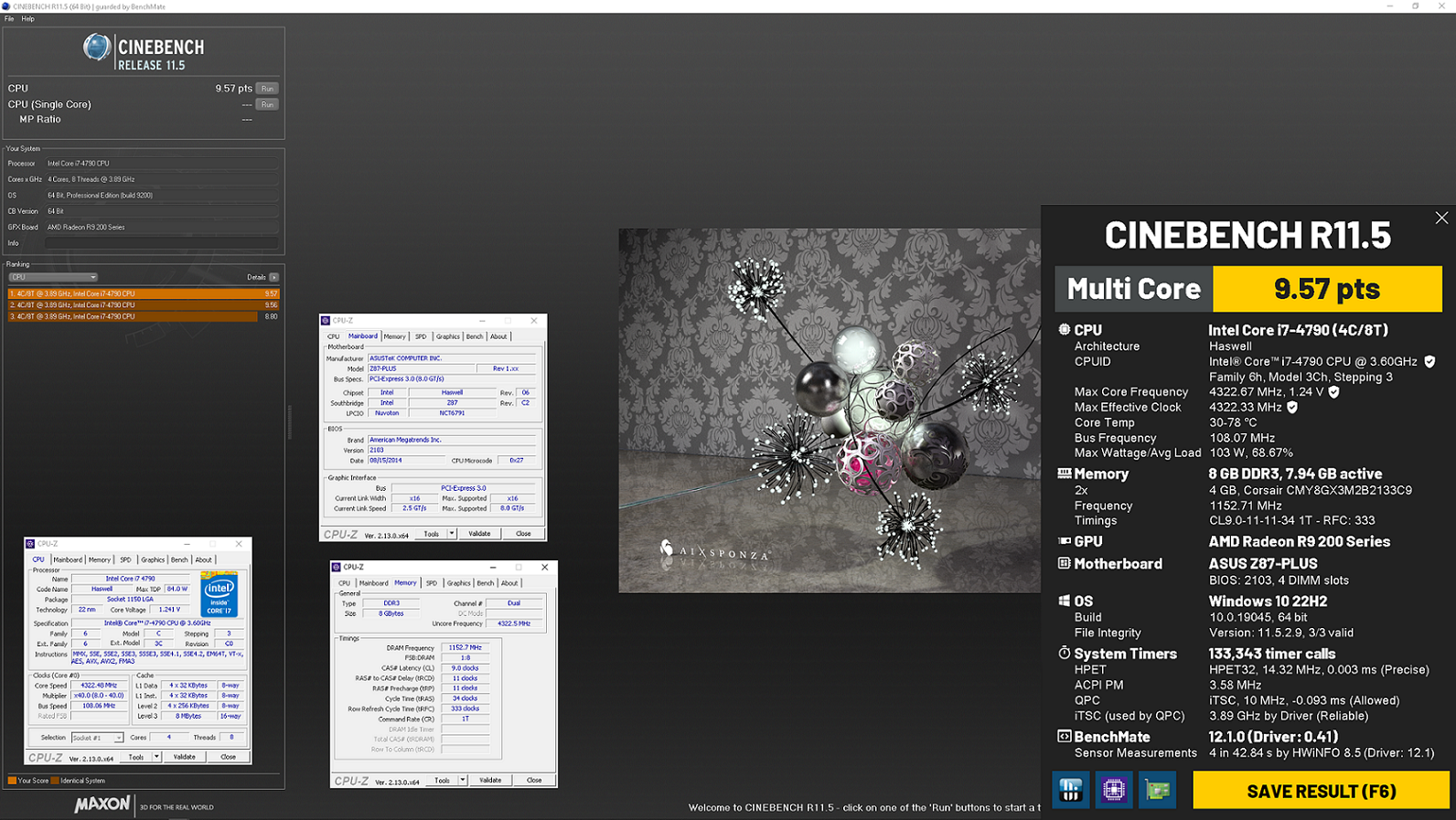Screen dimensions: 1456x820
Task: Click the DRAM Frequency value 1152.7 MHz
Action: point(465,648)
